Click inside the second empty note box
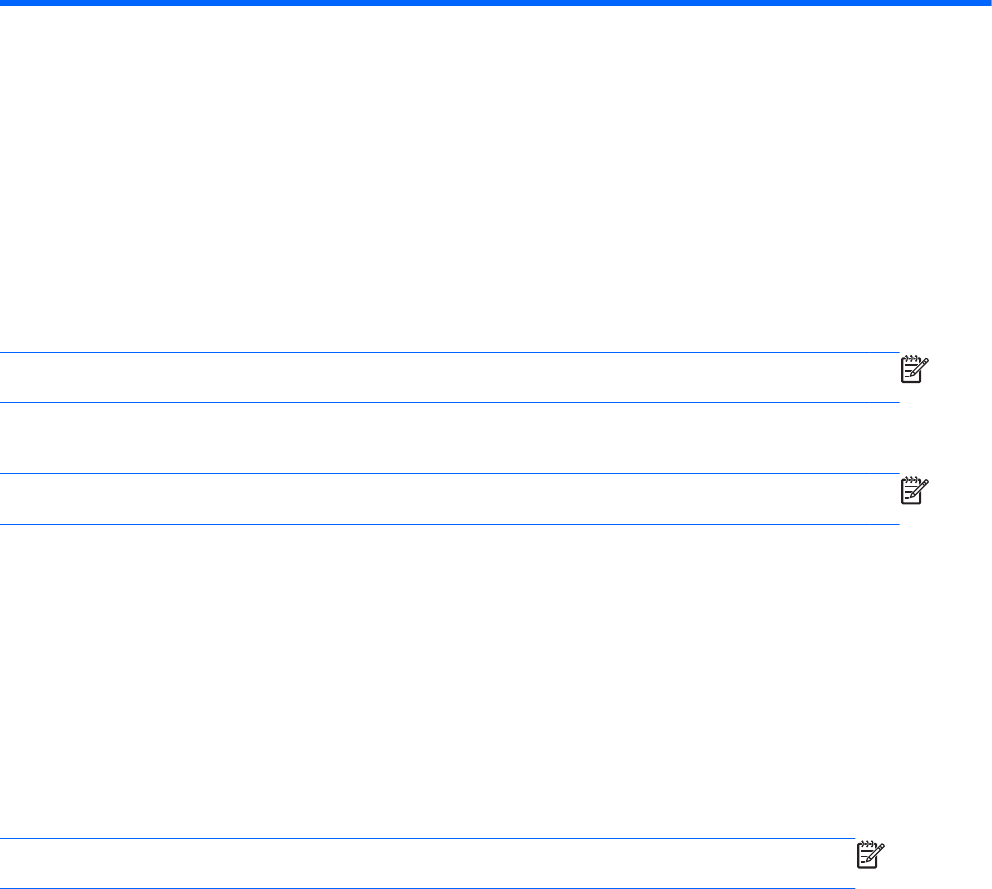Viewport: 992px width, 889px height. [x=440, y=499]
